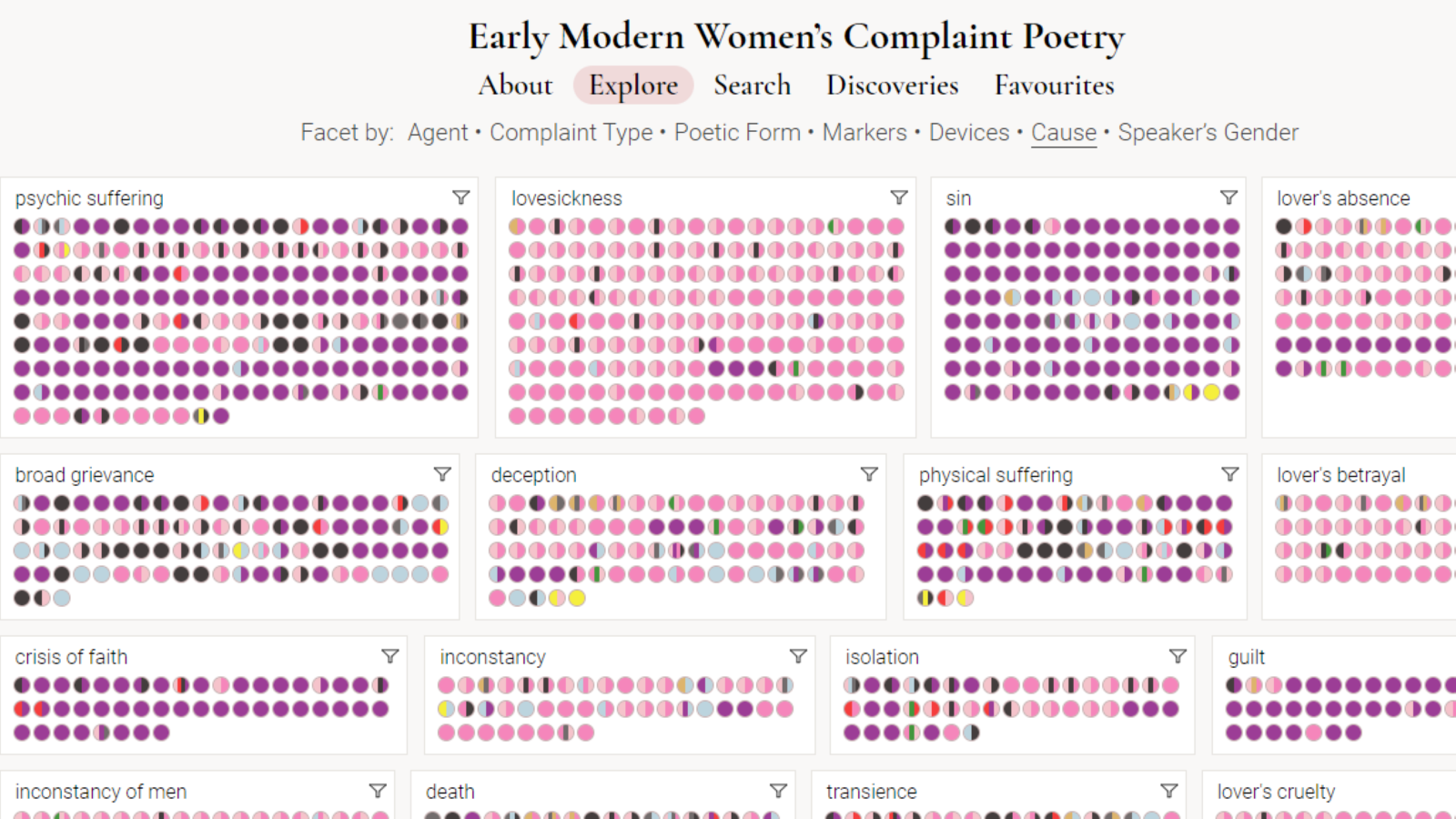1456x819 pixels.
Task: Switch facet to Poetic Form
Action: [737, 133]
